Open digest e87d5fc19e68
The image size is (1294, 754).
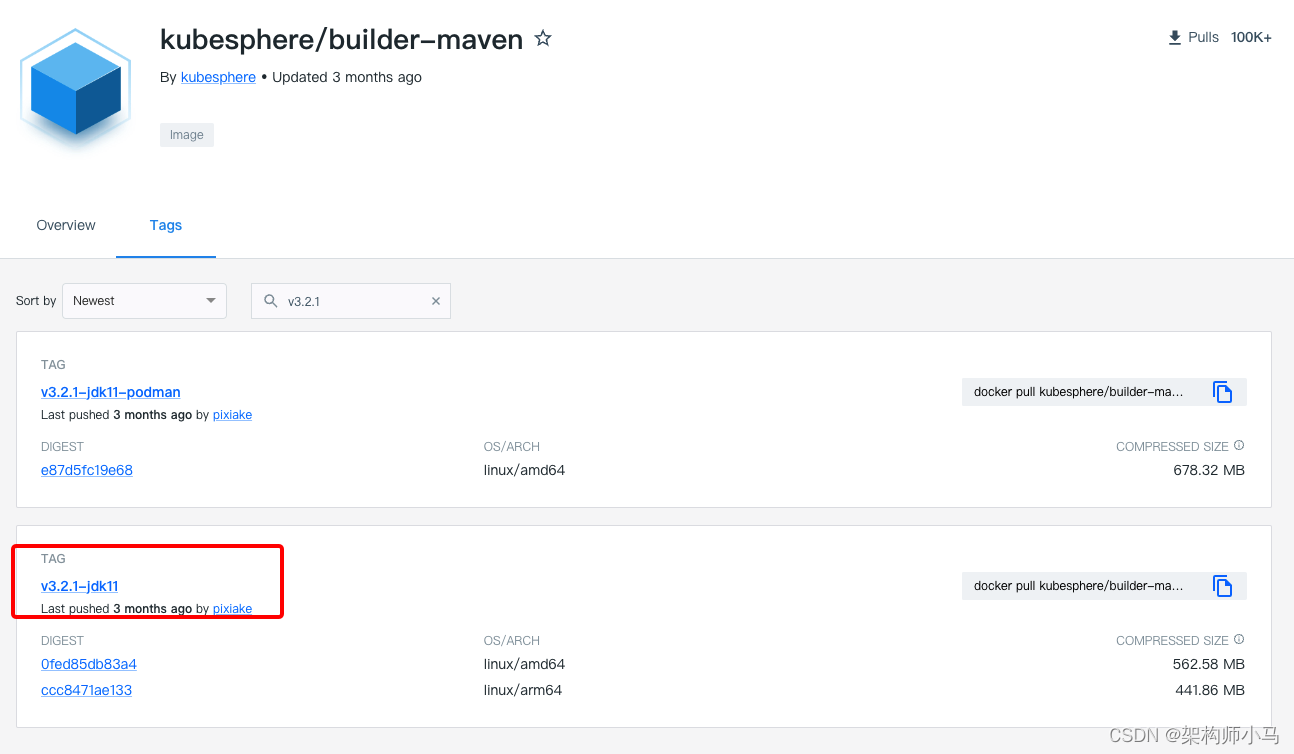[x=86, y=470]
